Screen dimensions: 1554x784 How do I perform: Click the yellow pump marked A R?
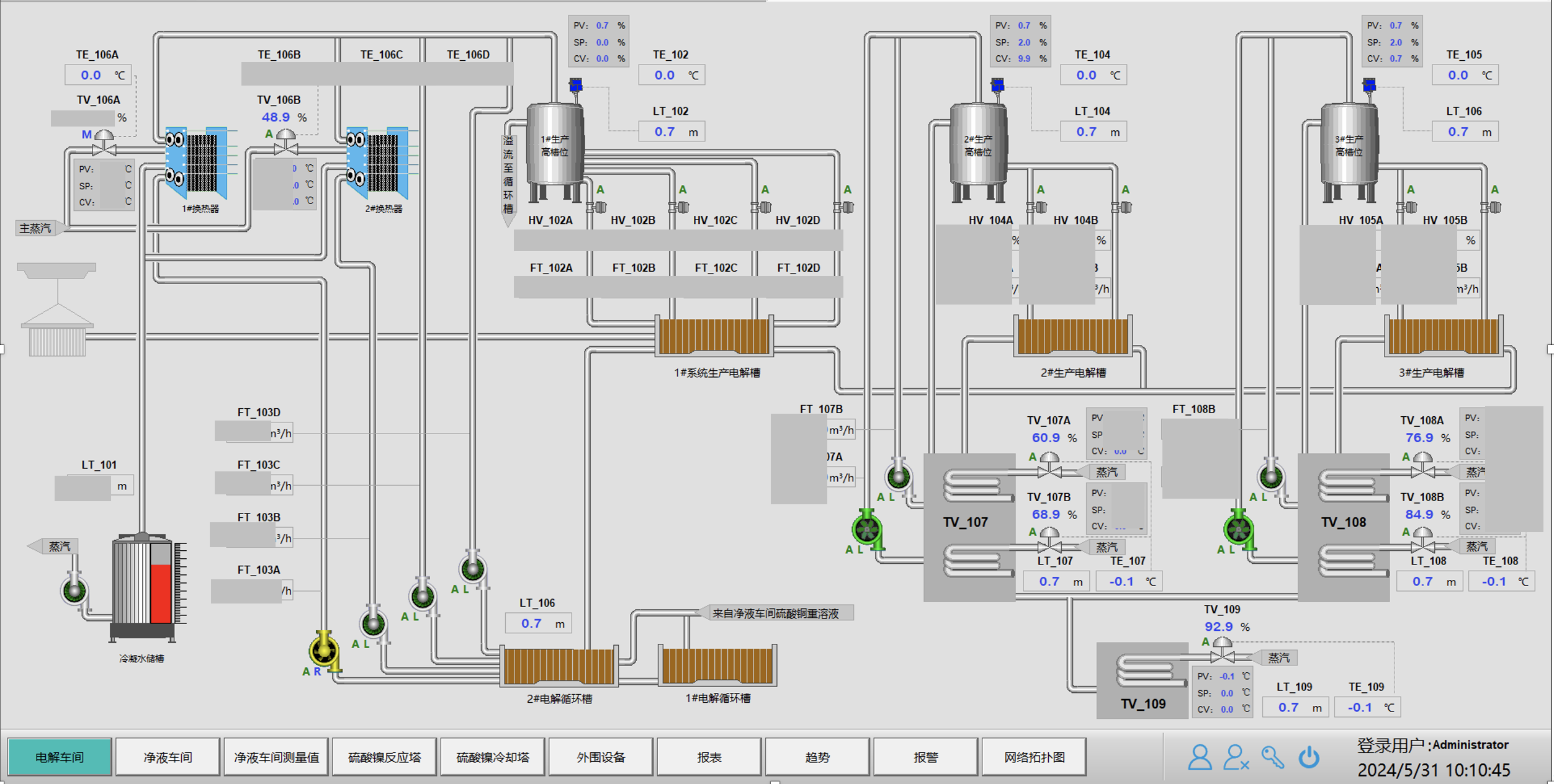tap(324, 651)
